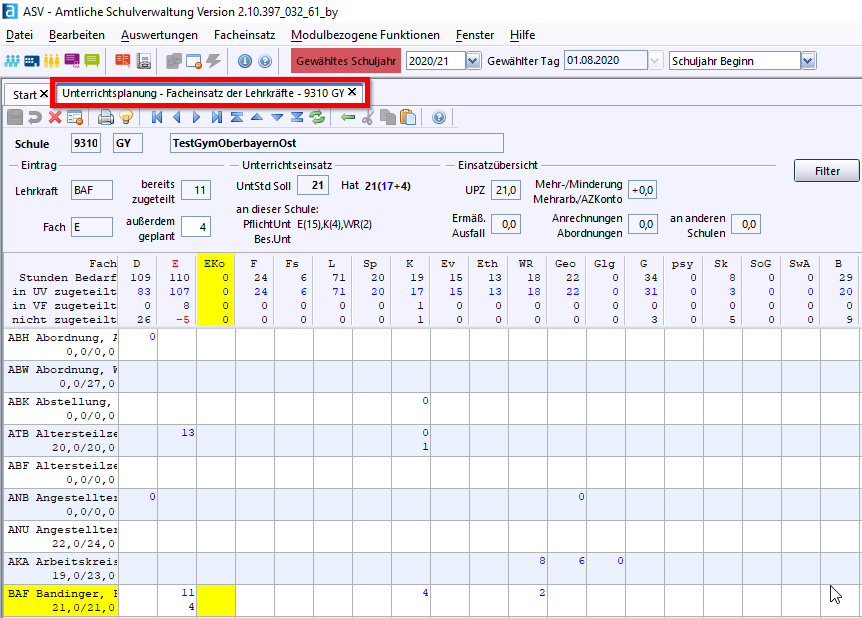Click the red X delete icon
The height and width of the screenshot is (618, 862).
click(55, 117)
